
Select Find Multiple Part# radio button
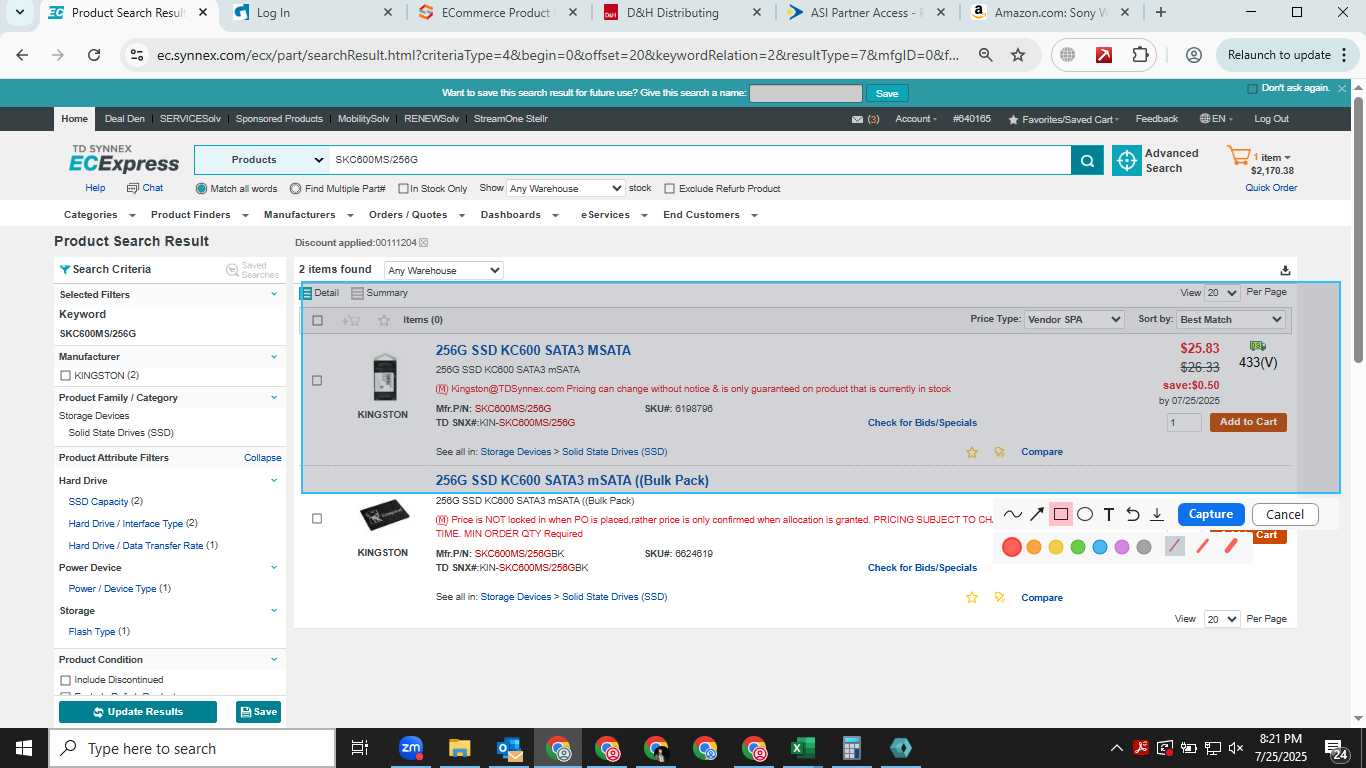pos(296,188)
